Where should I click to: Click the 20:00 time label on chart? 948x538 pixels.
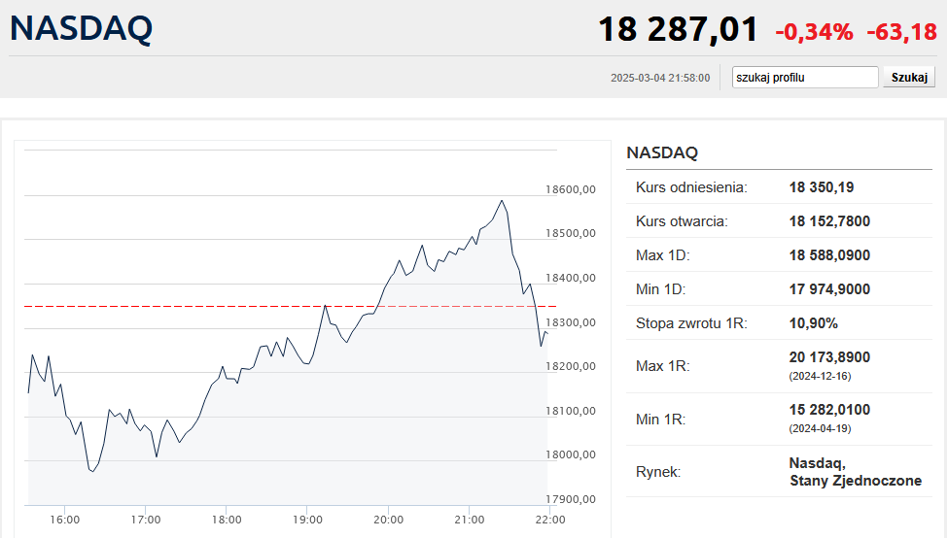(x=389, y=520)
